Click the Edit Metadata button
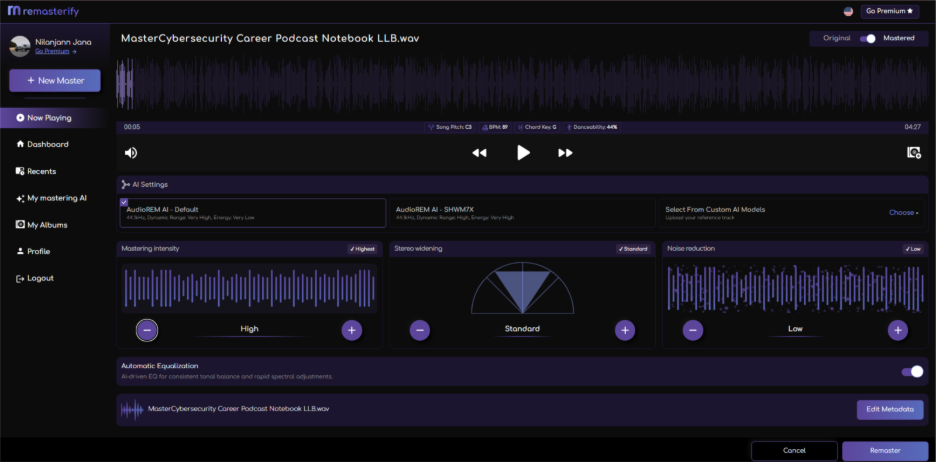Screen dimensions: 936x462 click(890, 409)
